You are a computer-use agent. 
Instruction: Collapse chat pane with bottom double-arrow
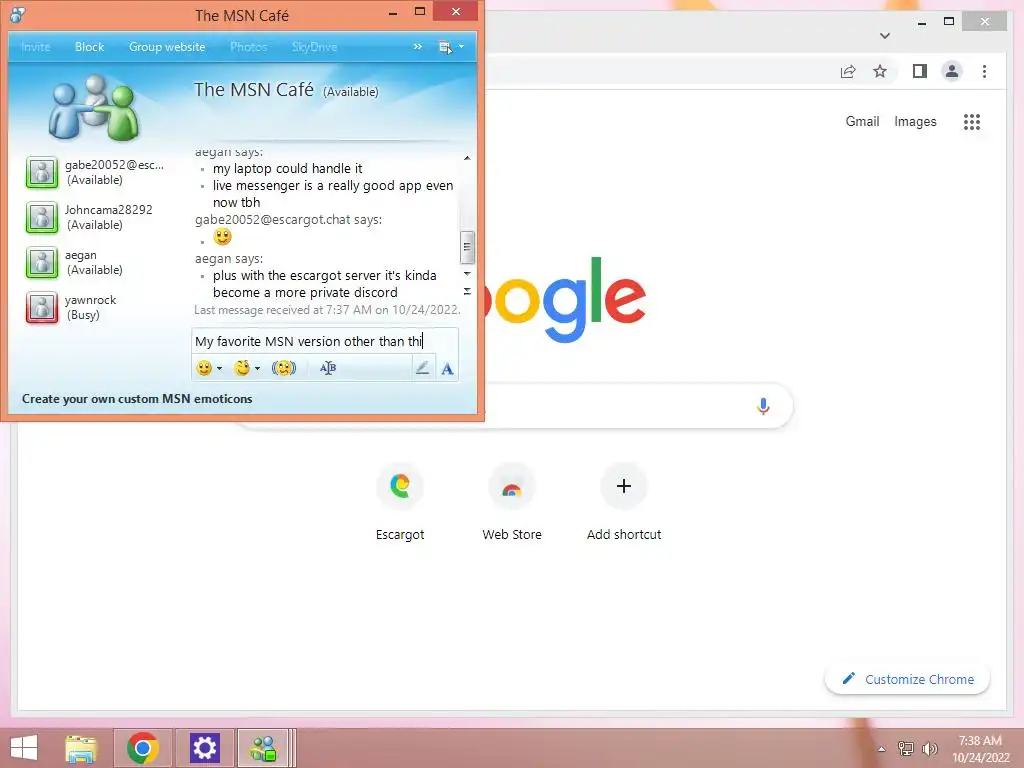467,291
